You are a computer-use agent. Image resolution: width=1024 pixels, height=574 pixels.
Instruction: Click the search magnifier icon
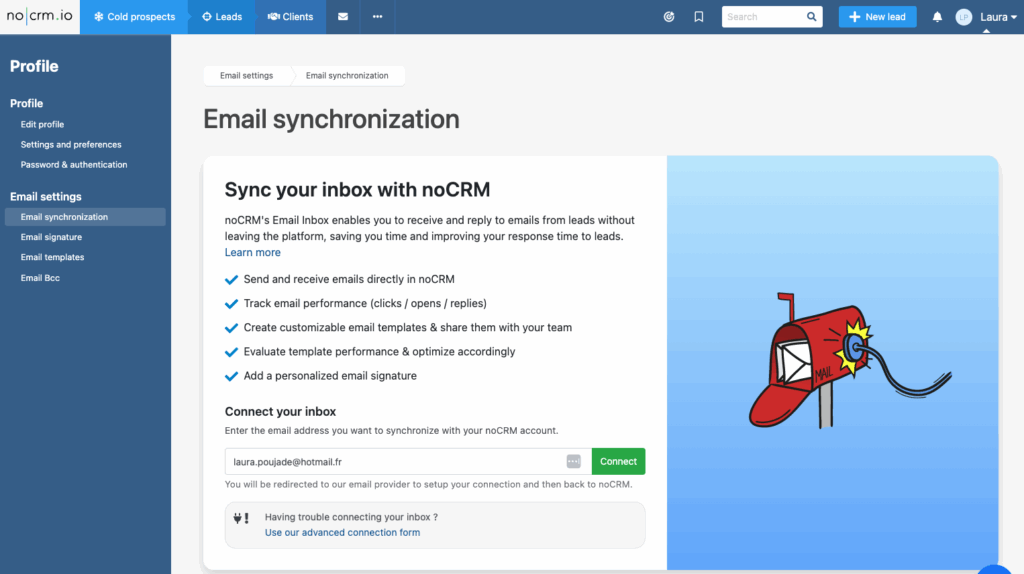[x=811, y=17]
